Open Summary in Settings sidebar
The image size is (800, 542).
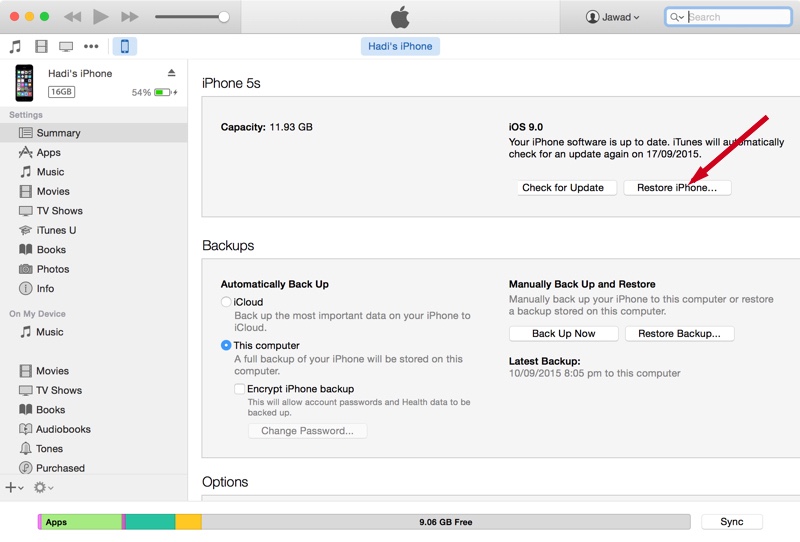click(94, 133)
